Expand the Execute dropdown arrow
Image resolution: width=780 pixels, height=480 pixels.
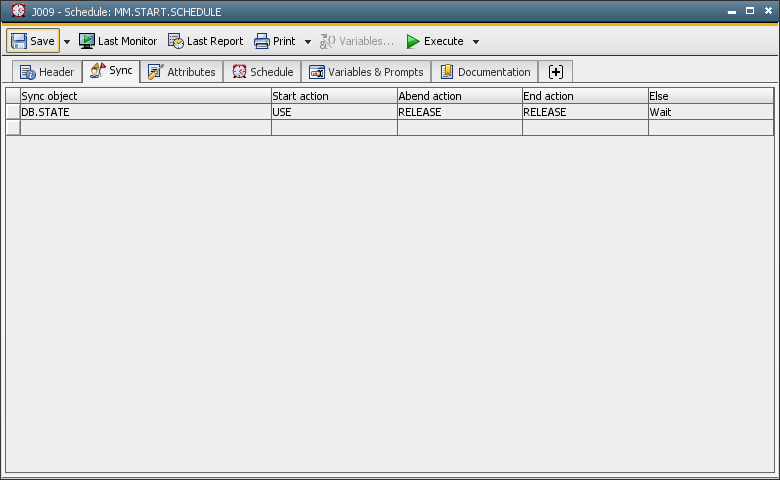click(476, 42)
